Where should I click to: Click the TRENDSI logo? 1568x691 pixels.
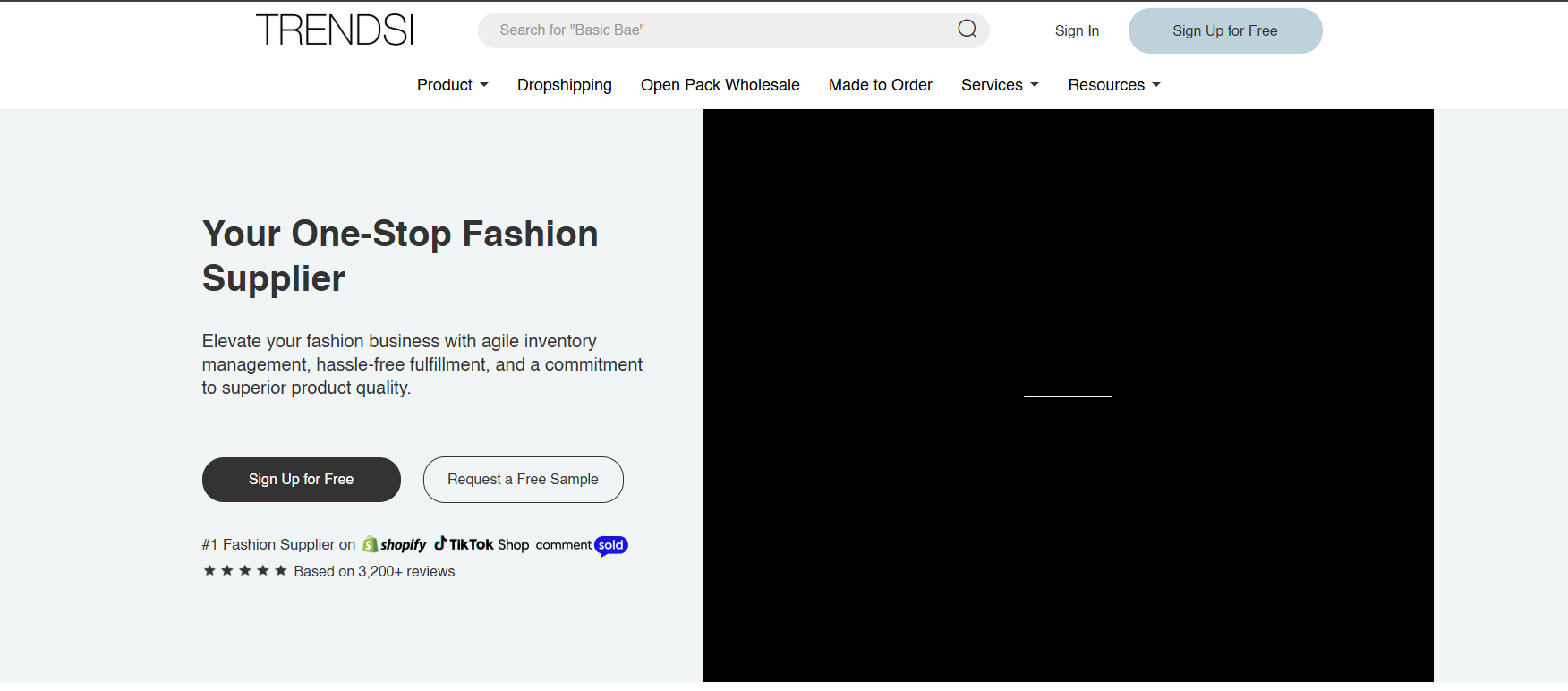pos(335,30)
